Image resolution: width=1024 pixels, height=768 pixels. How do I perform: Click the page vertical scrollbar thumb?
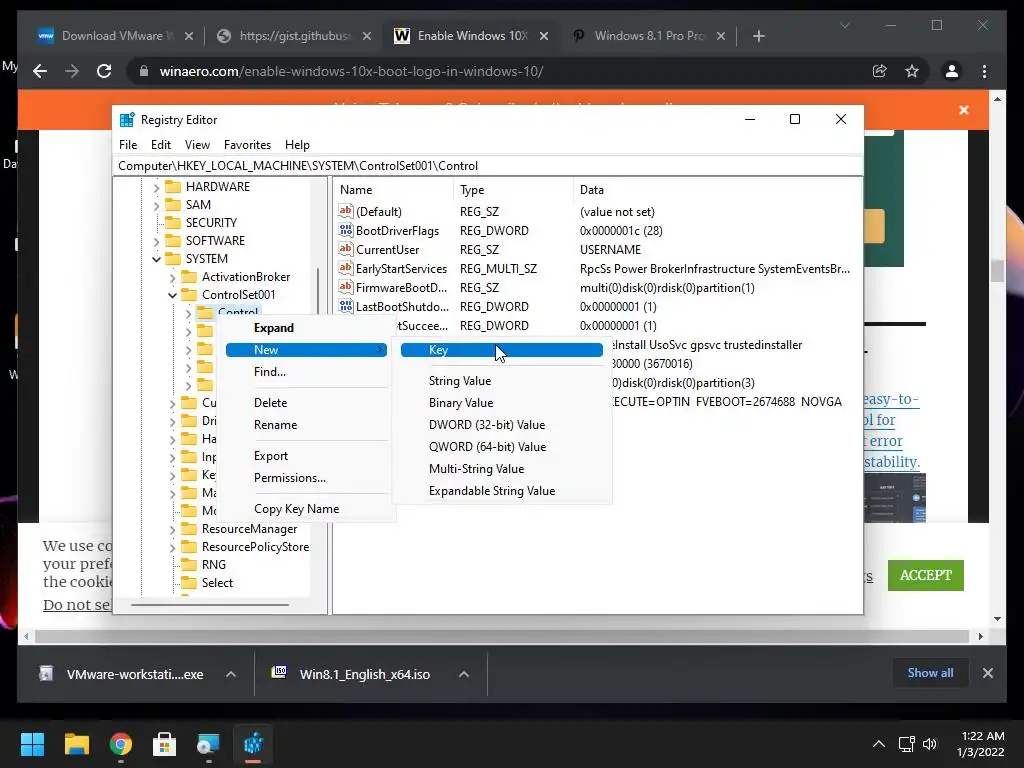coord(997,270)
